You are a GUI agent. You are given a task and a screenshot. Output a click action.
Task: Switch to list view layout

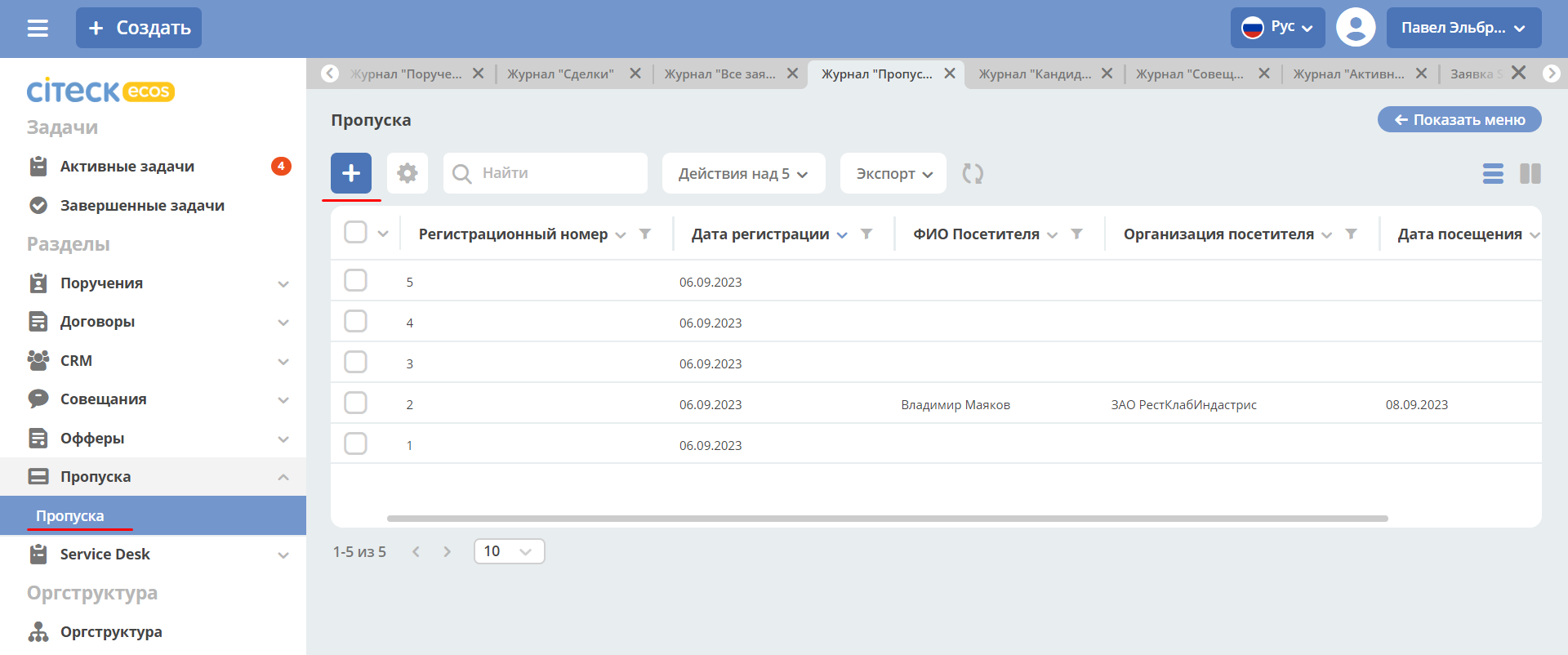click(x=1493, y=173)
